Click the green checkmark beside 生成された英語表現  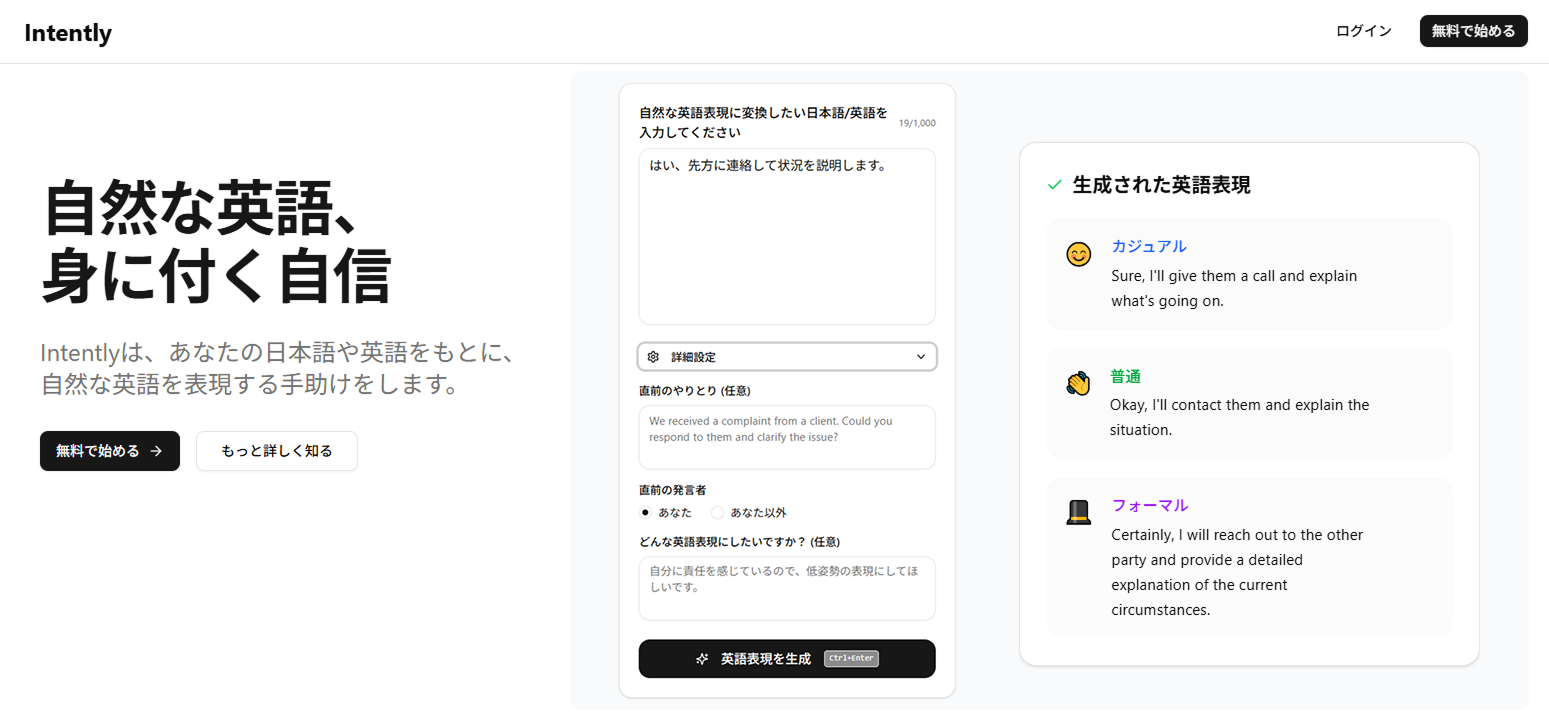click(1053, 185)
